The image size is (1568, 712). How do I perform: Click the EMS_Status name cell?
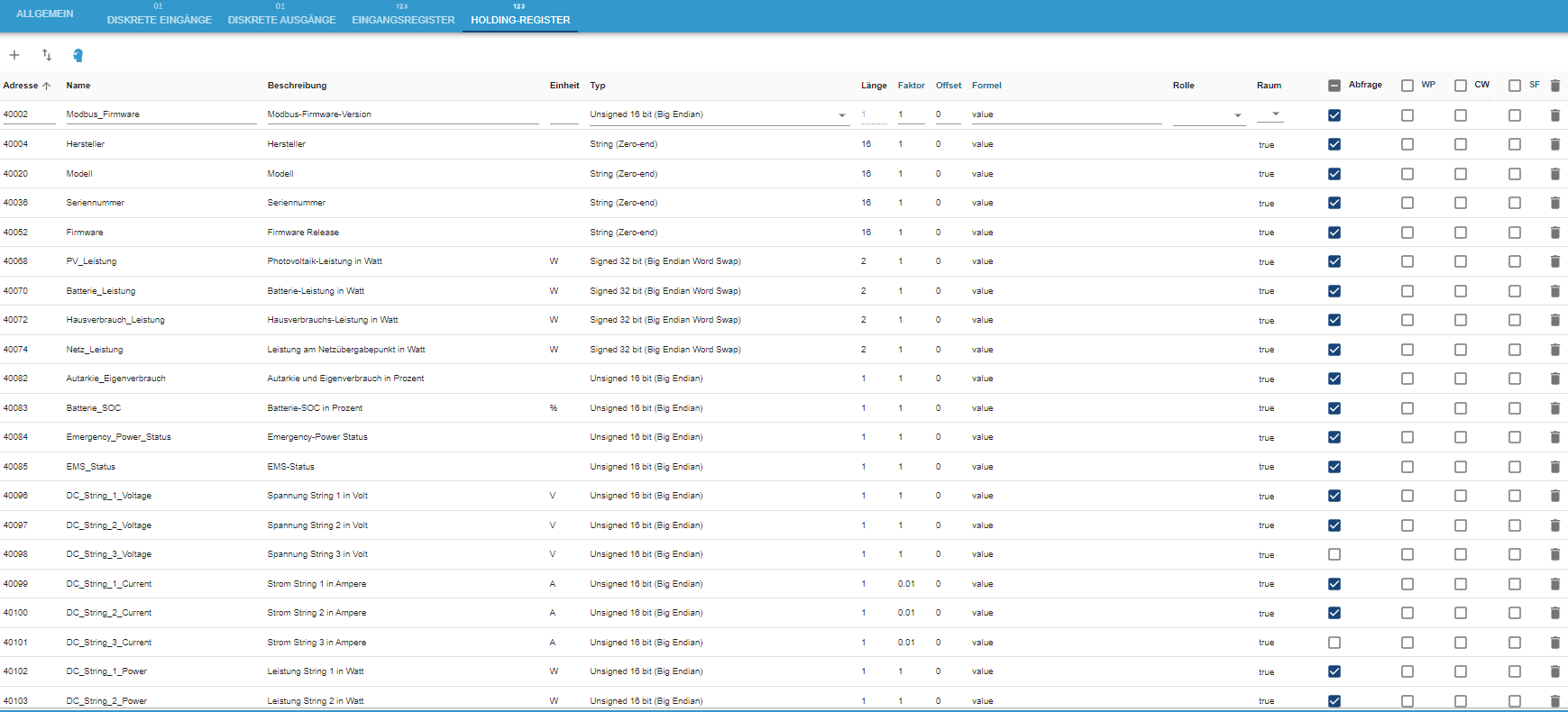point(91,467)
